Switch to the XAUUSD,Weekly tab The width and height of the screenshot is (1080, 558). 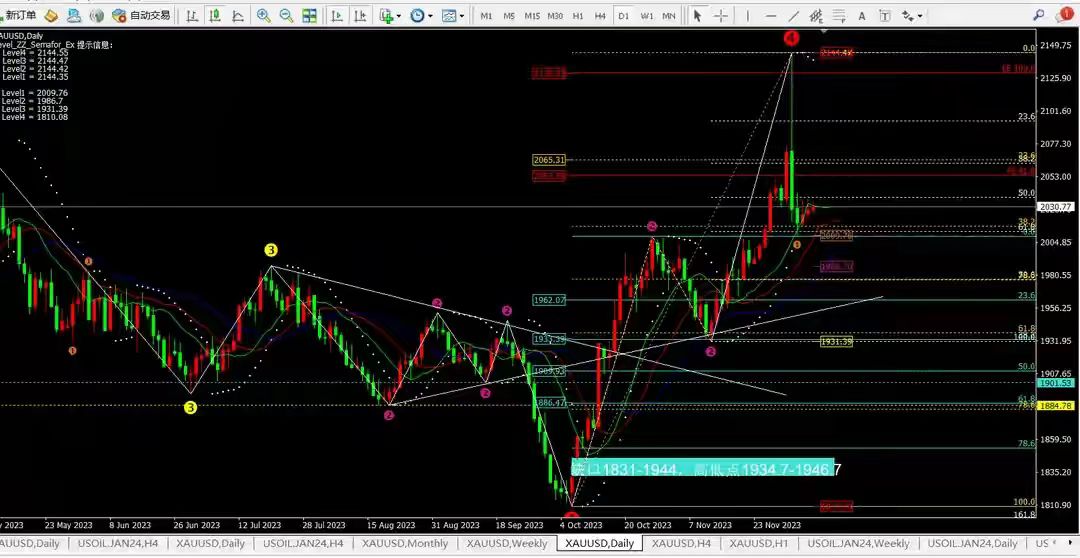[506, 544]
